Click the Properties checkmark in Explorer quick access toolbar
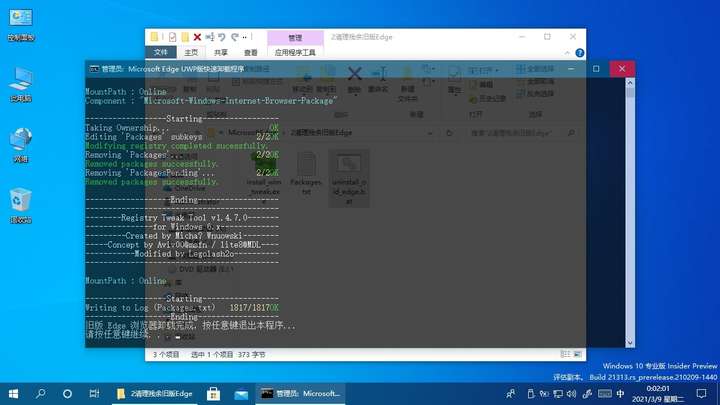This screenshot has width=720, height=405. pos(172,37)
